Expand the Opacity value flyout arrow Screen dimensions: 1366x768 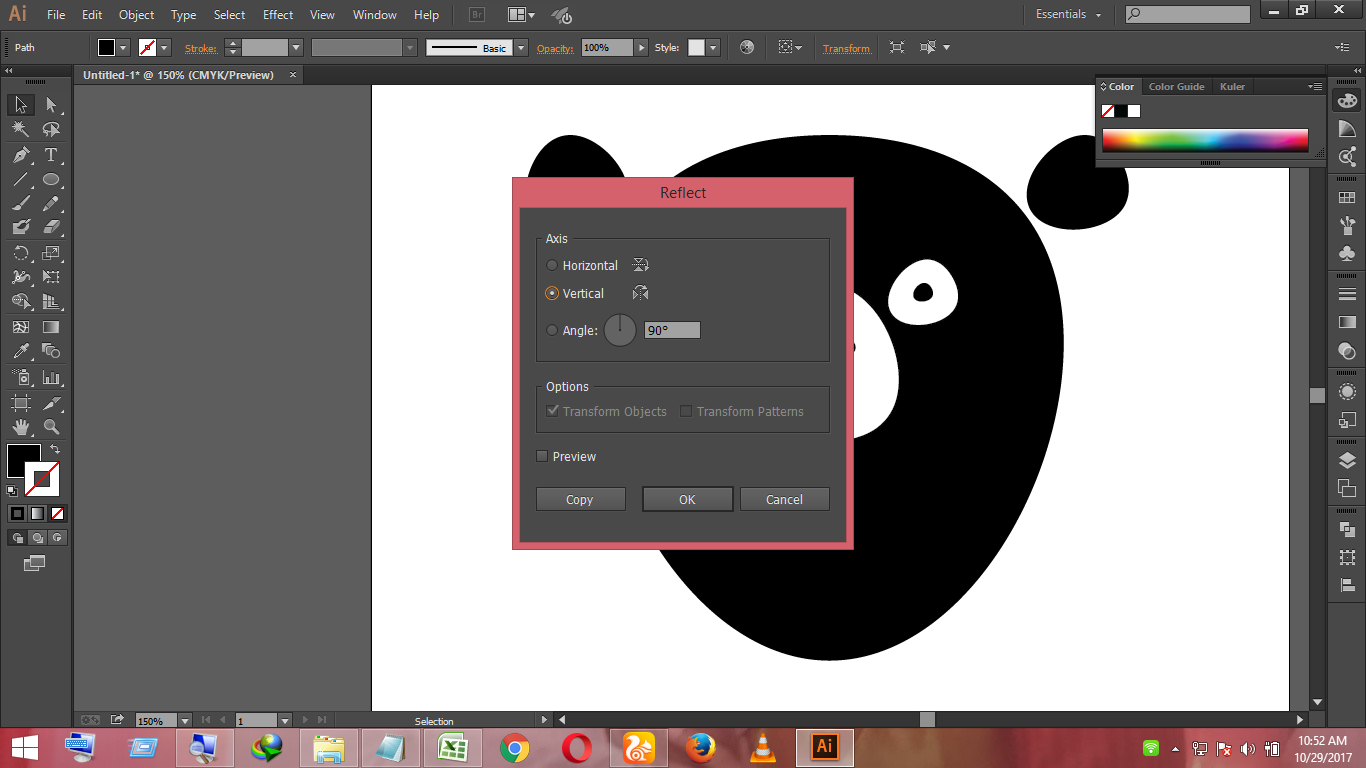point(641,48)
